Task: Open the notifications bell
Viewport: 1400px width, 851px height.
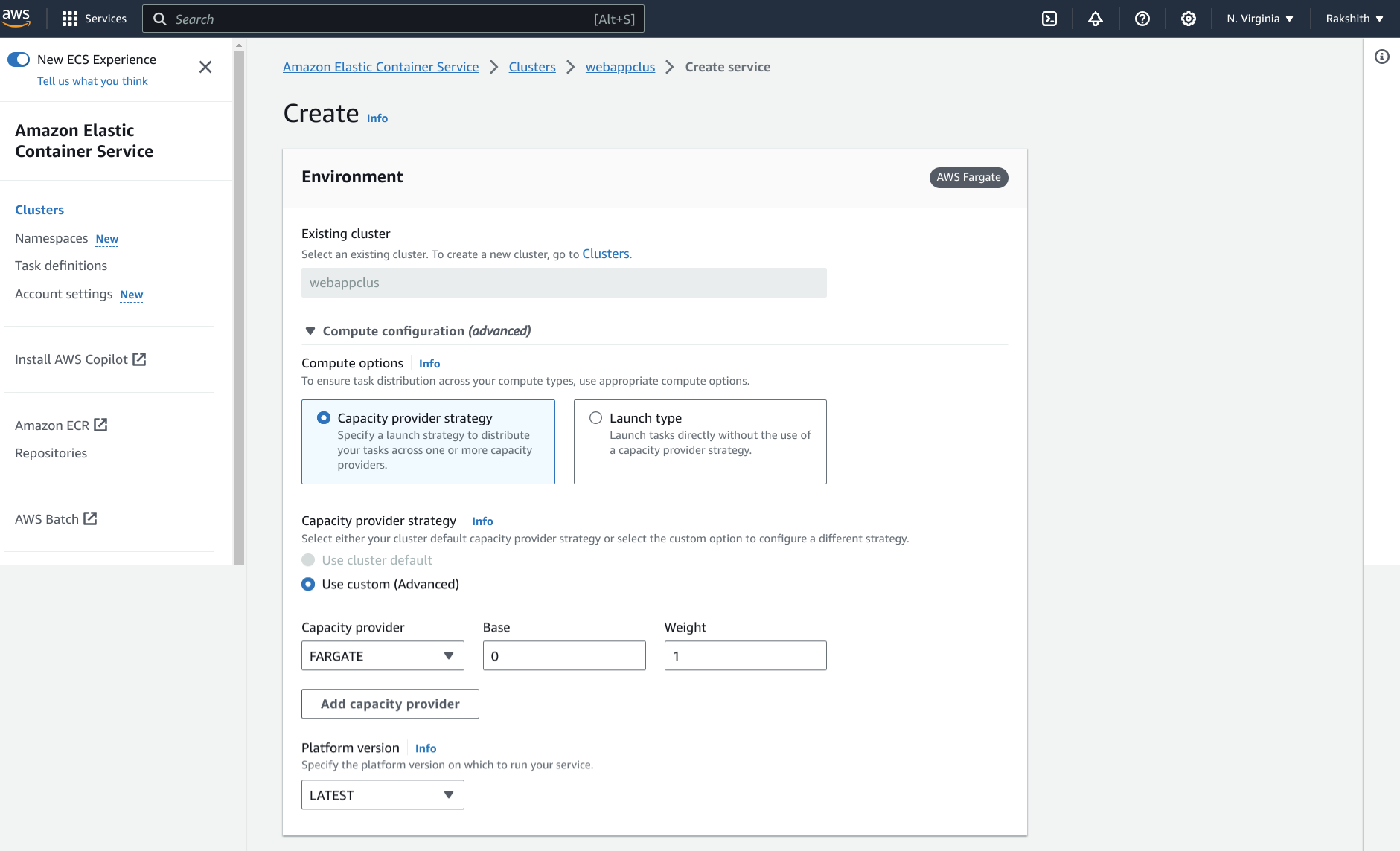Action: (x=1096, y=19)
